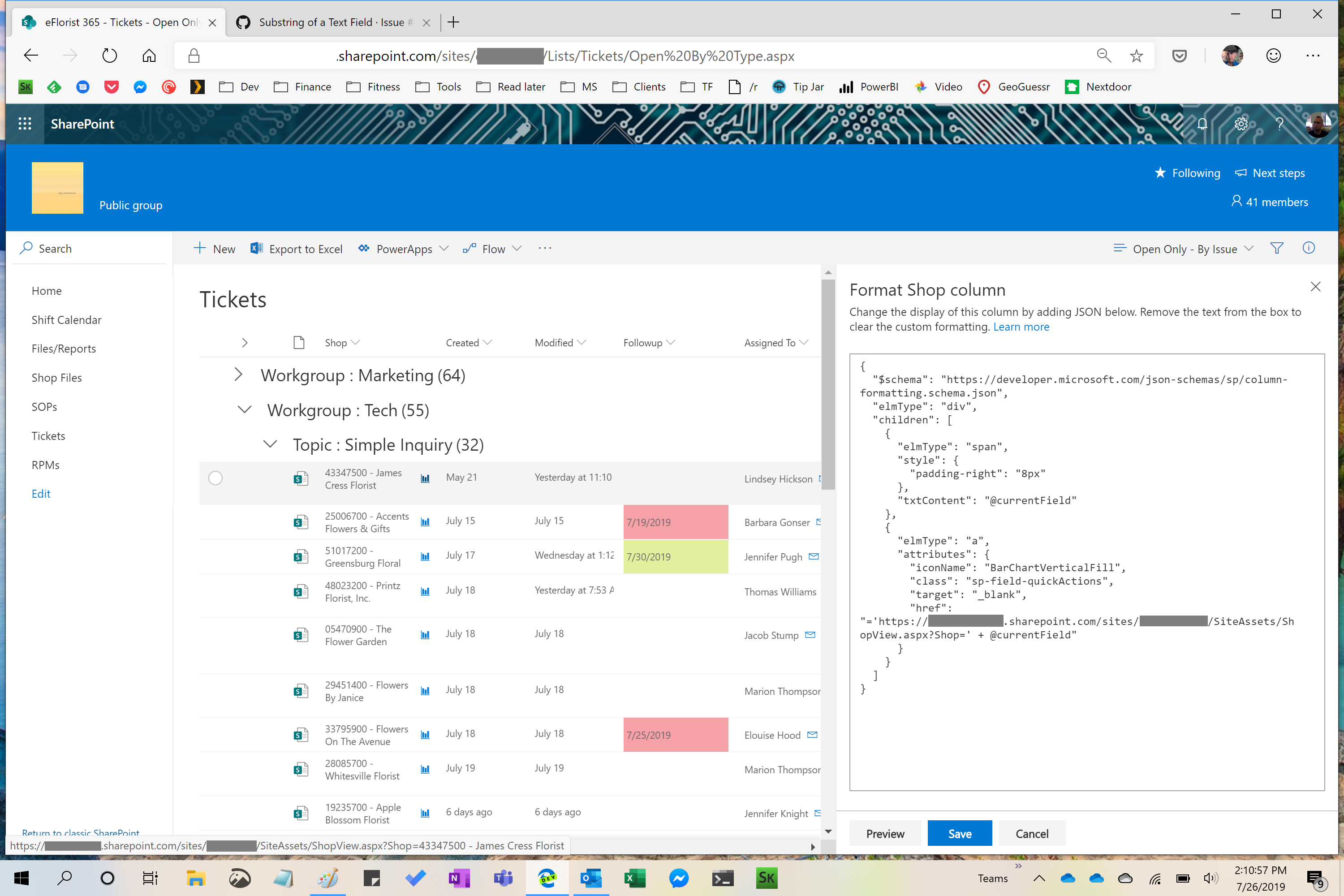Open the Learn more link
1344x896 pixels.
pyautogui.click(x=1021, y=326)
